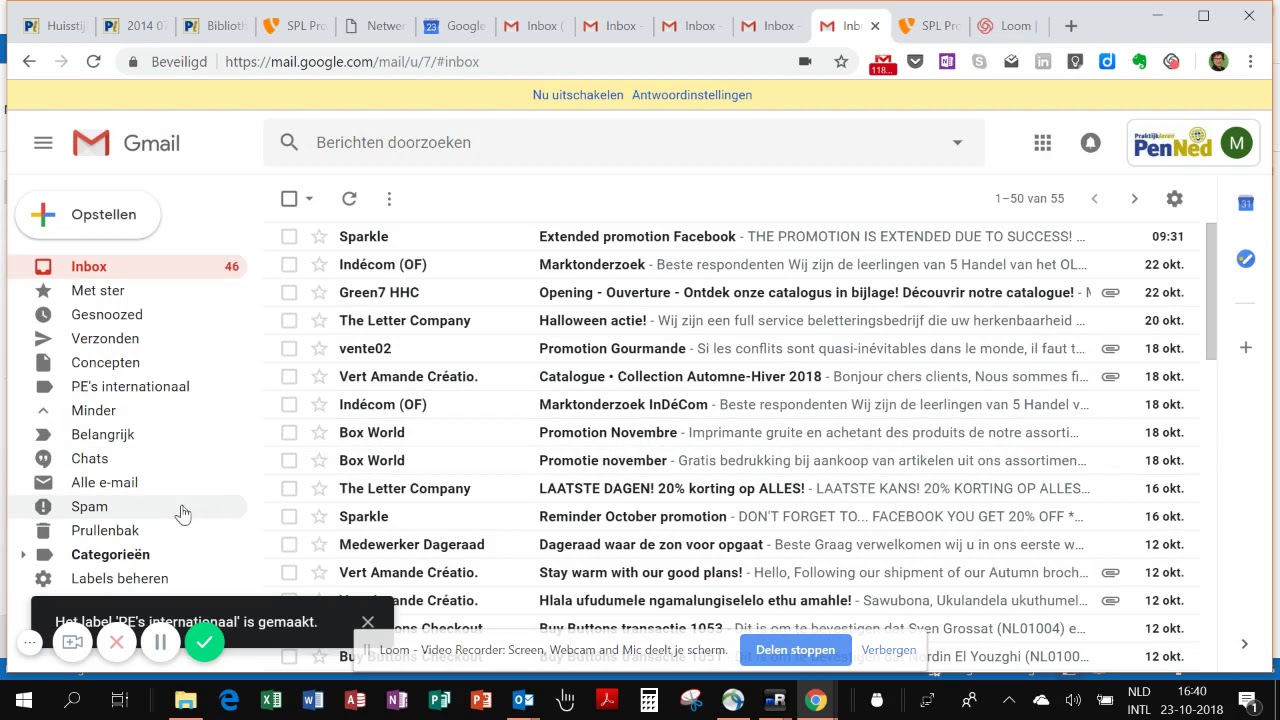Go to previous page of messages
The width and height of the screenshot is (1280, 720).
pyautogui.click(x=1094, y=199)
